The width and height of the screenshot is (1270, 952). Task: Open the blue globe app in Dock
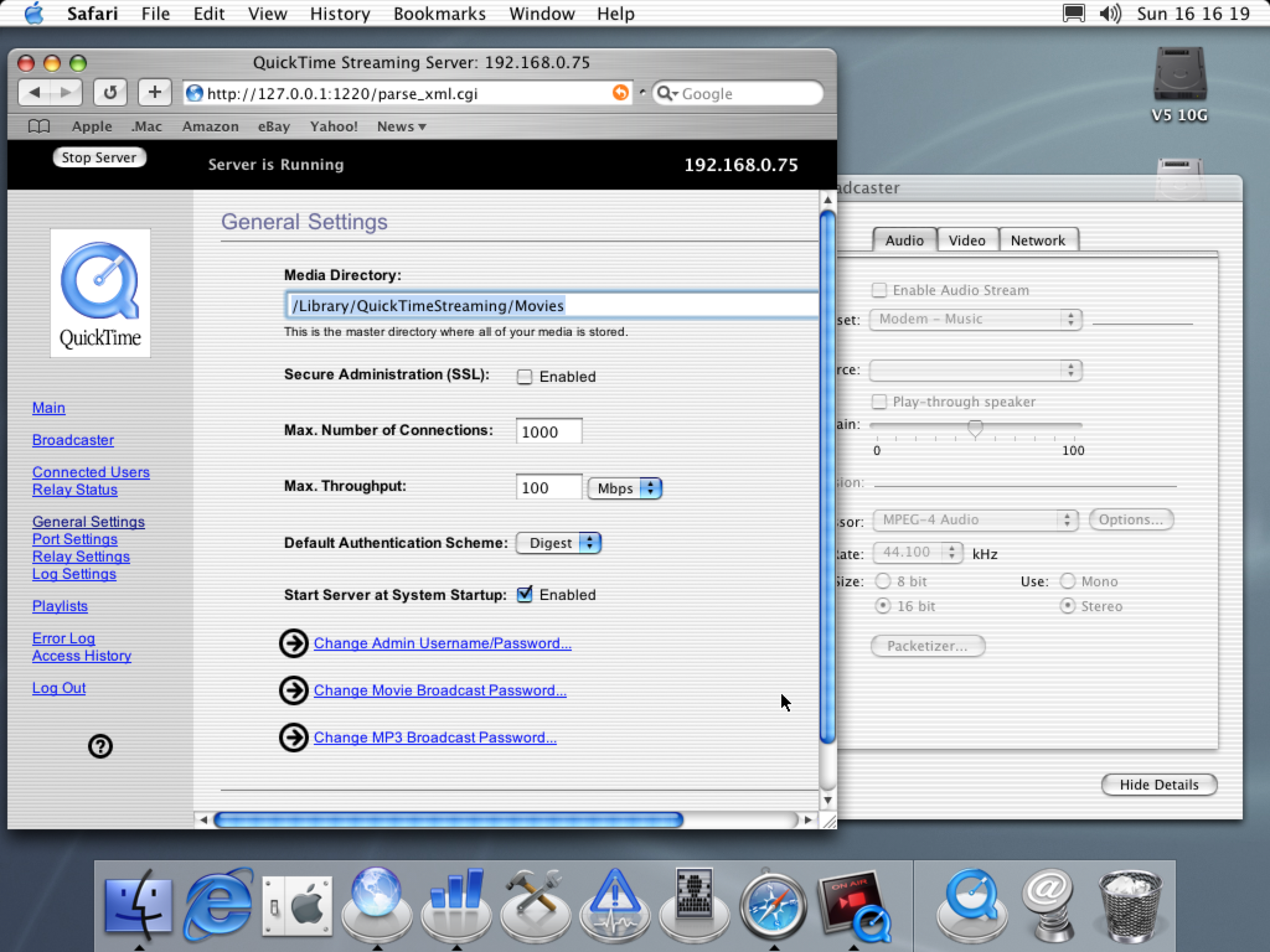(376, 904)
